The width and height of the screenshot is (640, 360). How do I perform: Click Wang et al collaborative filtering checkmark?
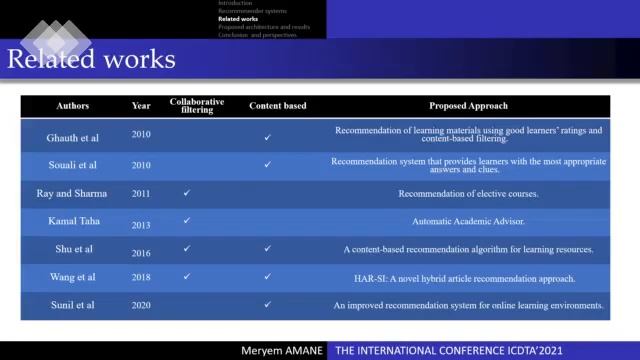tap(187, 276)
